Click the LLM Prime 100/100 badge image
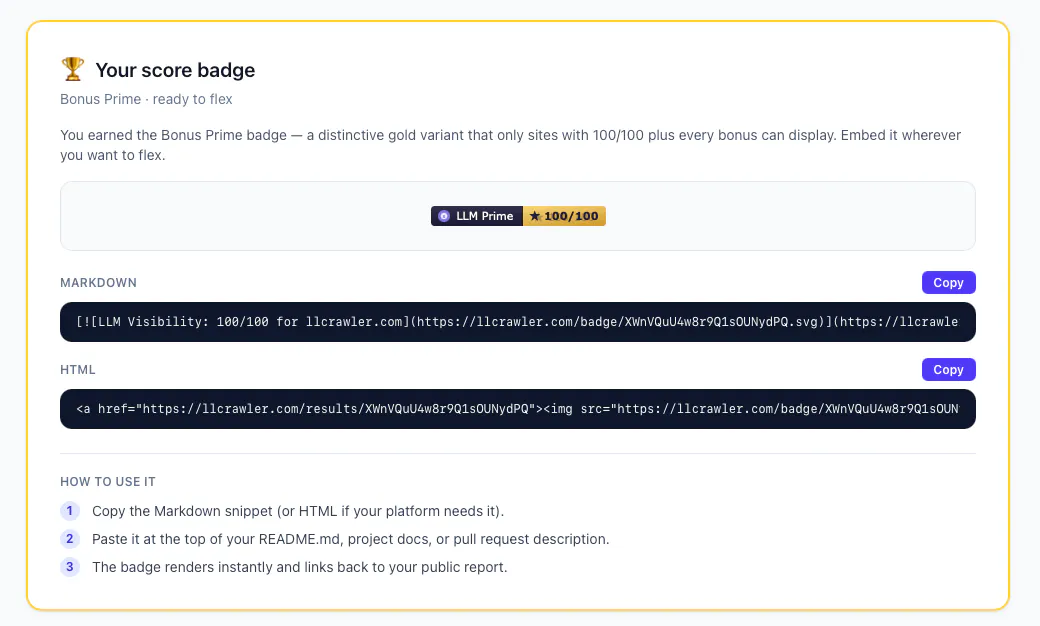The image size is (1040, 626). pos(518,216)
